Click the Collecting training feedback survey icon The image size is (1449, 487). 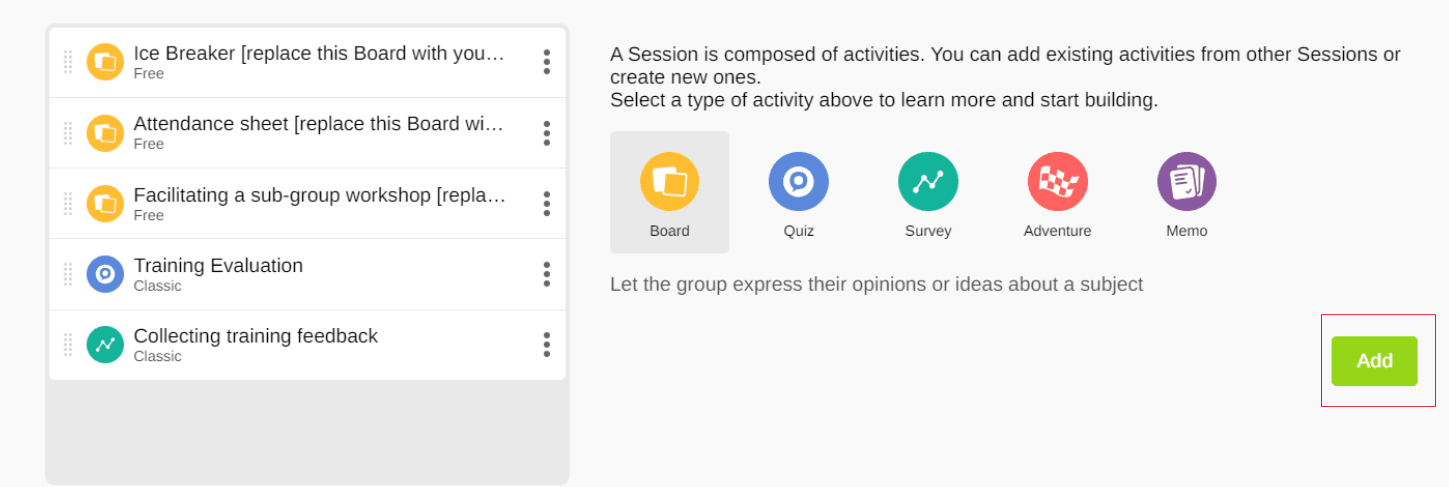pos(105,345)
